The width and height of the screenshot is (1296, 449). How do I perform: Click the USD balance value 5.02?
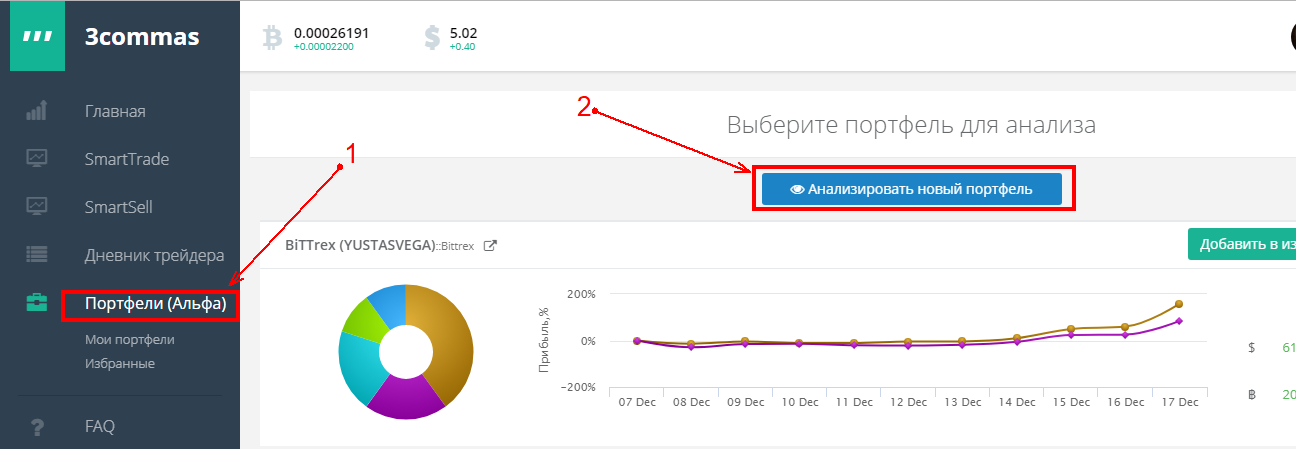[464, 33]
